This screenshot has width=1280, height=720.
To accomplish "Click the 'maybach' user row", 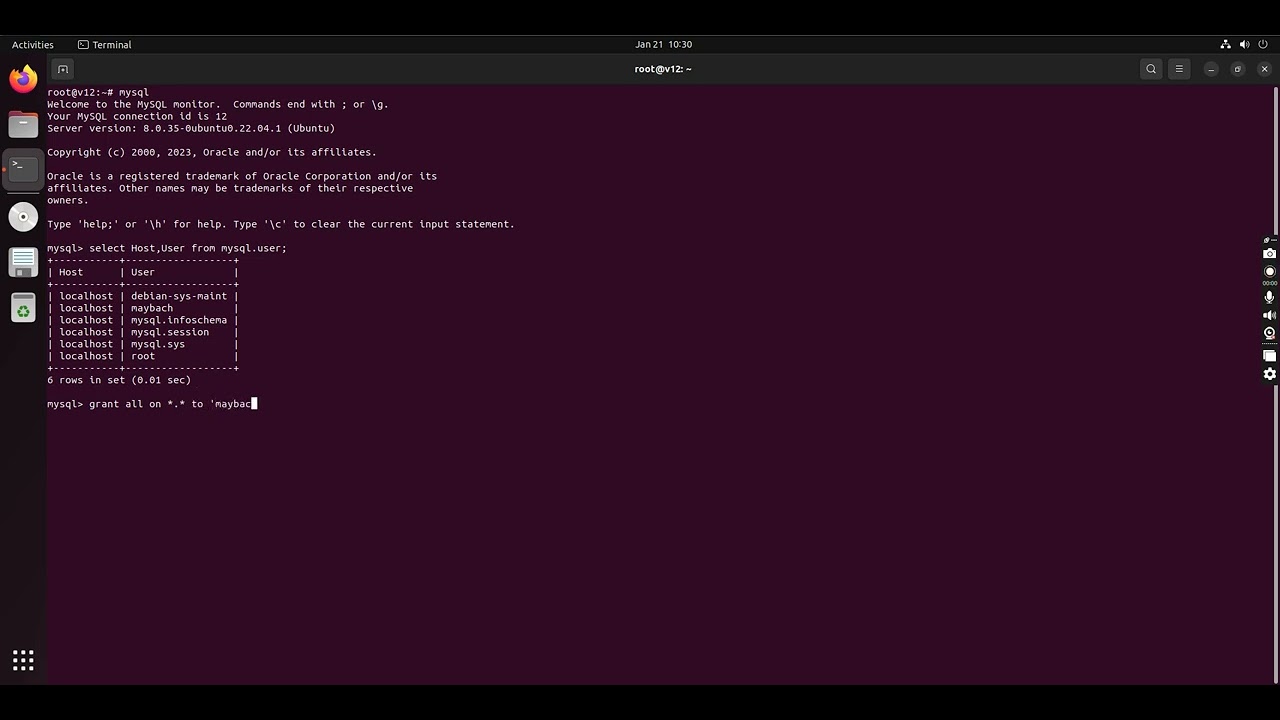I will coord(143,308).
